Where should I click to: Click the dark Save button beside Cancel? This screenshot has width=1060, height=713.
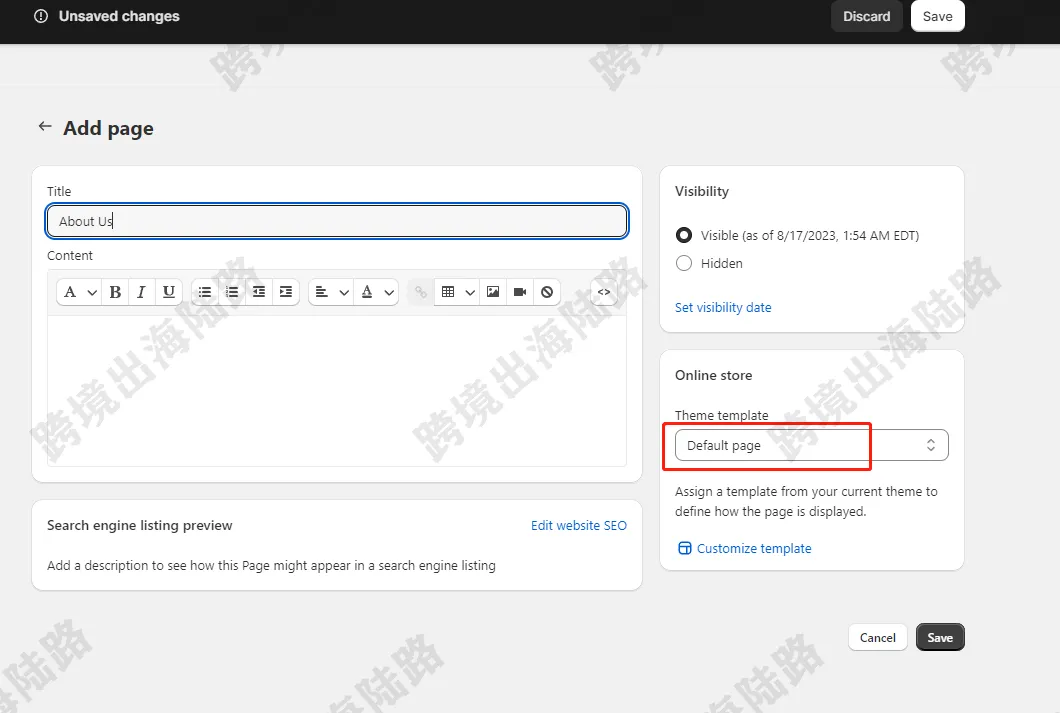coord(940,637)
